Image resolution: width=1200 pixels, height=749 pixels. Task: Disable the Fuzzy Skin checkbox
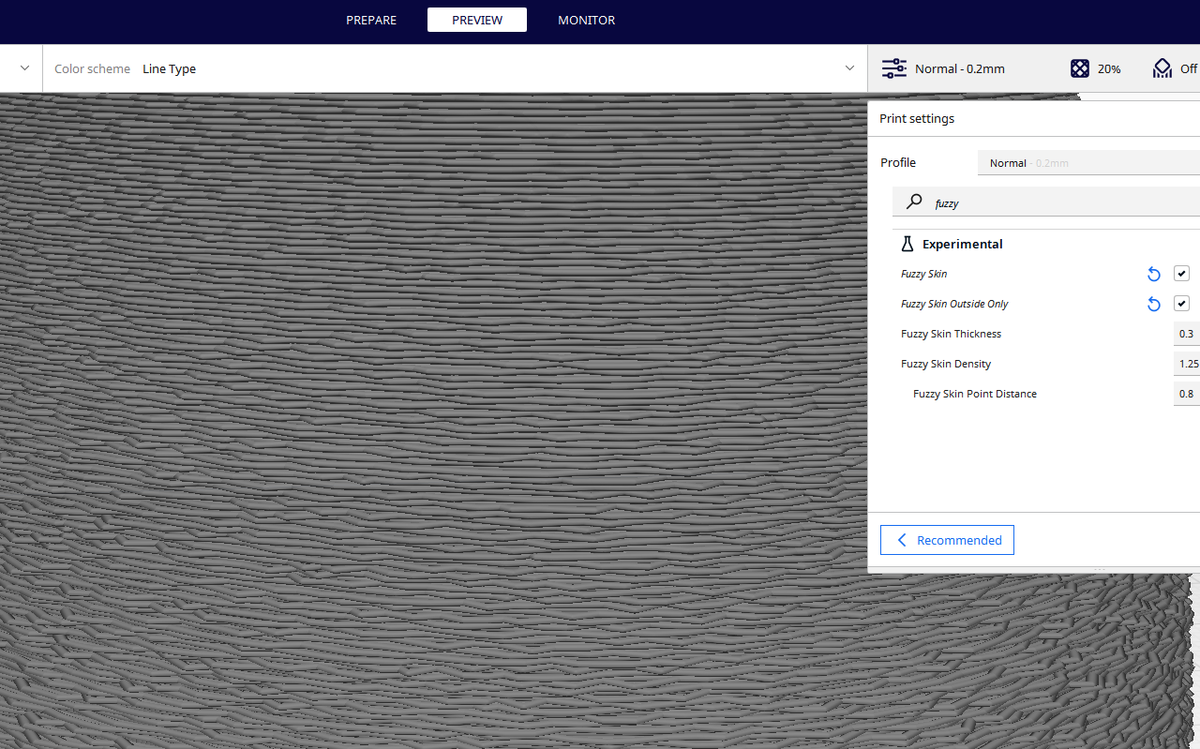pyautogui.click(x=1181, y=273)
